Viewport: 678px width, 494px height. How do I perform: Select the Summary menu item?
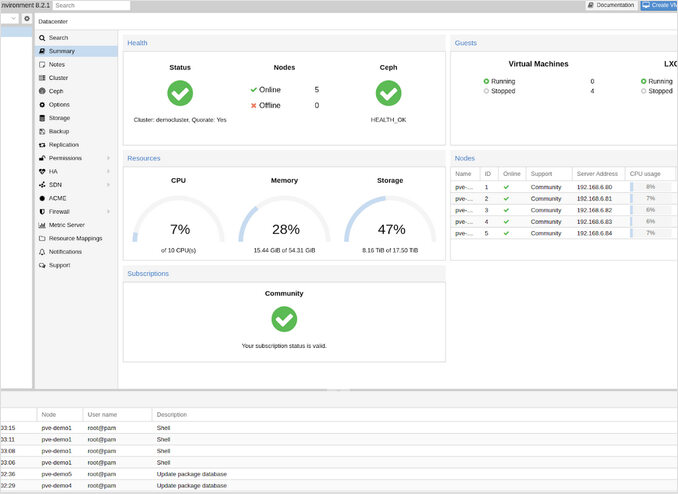(62, 51)
